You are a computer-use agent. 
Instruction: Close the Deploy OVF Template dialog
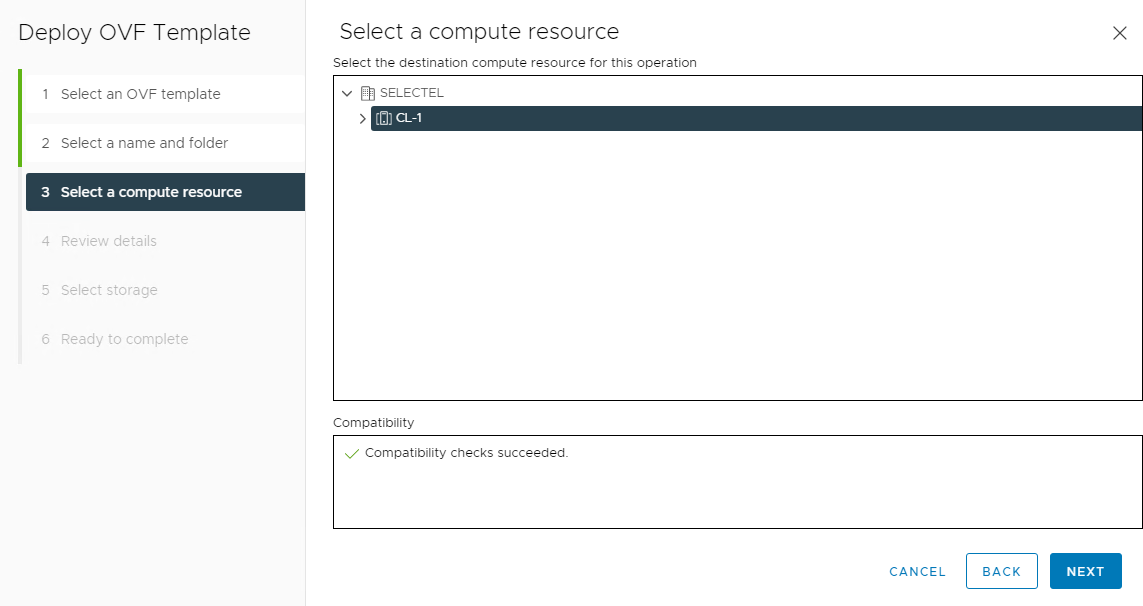pos(1119,33)
